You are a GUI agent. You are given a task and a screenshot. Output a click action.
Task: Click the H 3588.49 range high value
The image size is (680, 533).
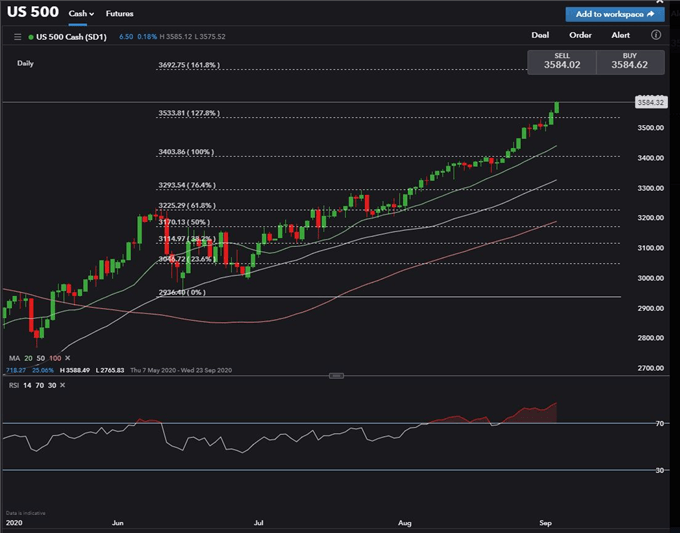[75, 370]
